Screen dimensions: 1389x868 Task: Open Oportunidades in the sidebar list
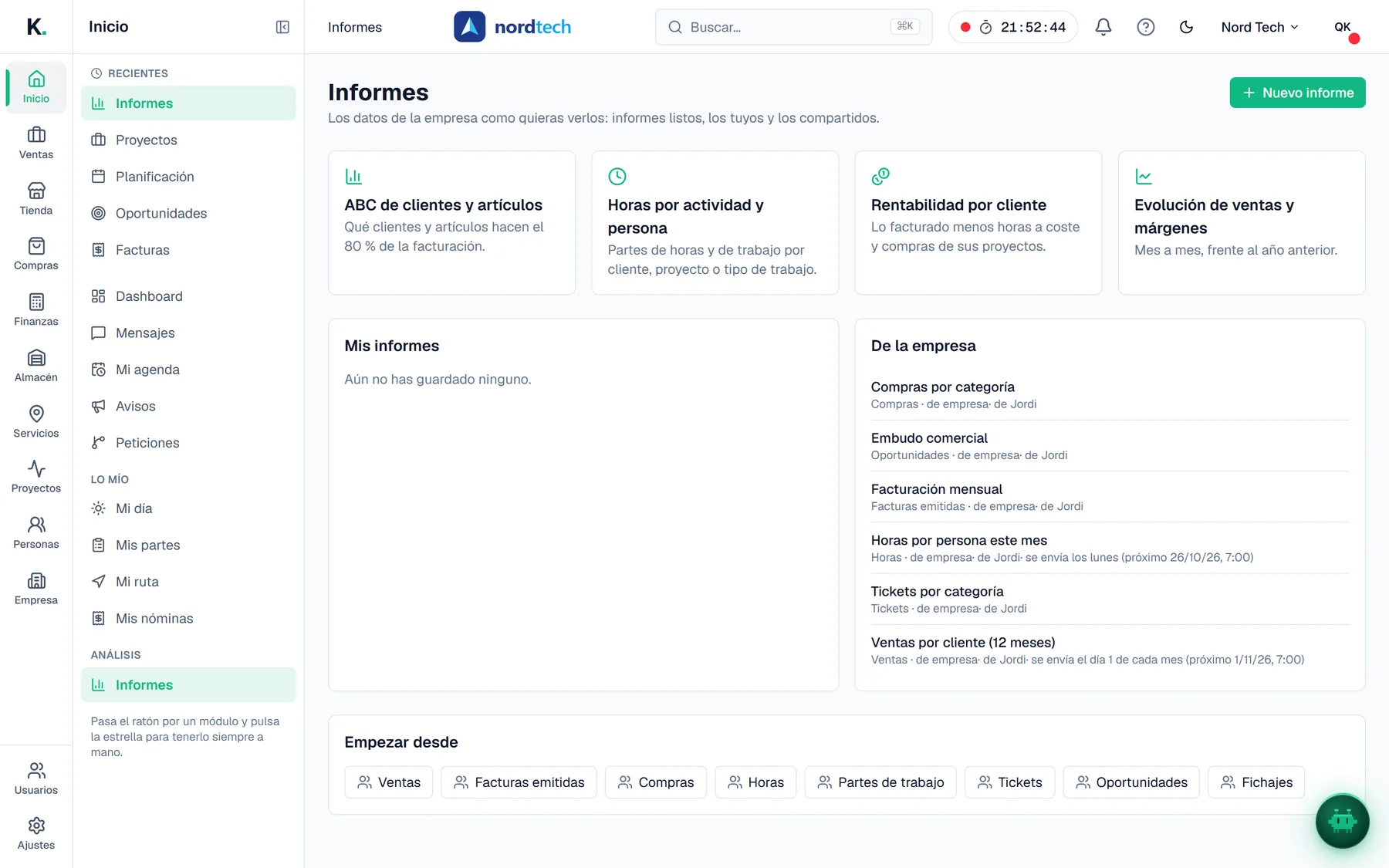(x=188, y=213)
